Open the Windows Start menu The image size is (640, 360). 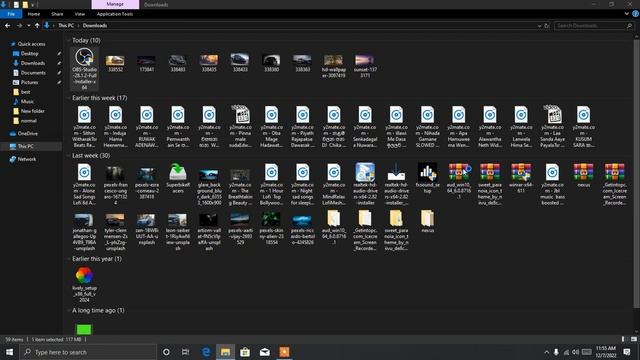tap(9, 352)
